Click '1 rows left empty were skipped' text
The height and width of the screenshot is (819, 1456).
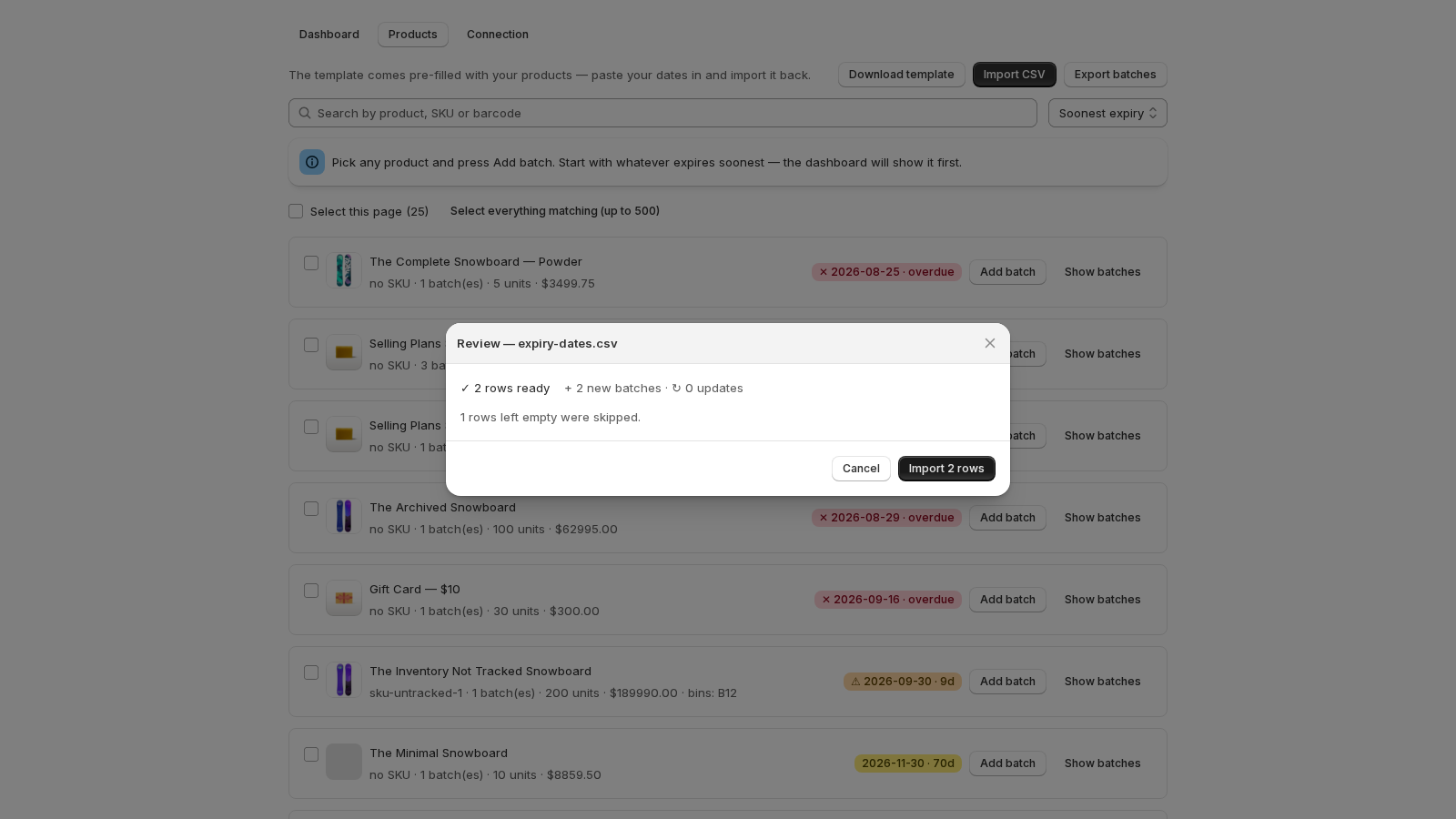click(x=551, y=418)
